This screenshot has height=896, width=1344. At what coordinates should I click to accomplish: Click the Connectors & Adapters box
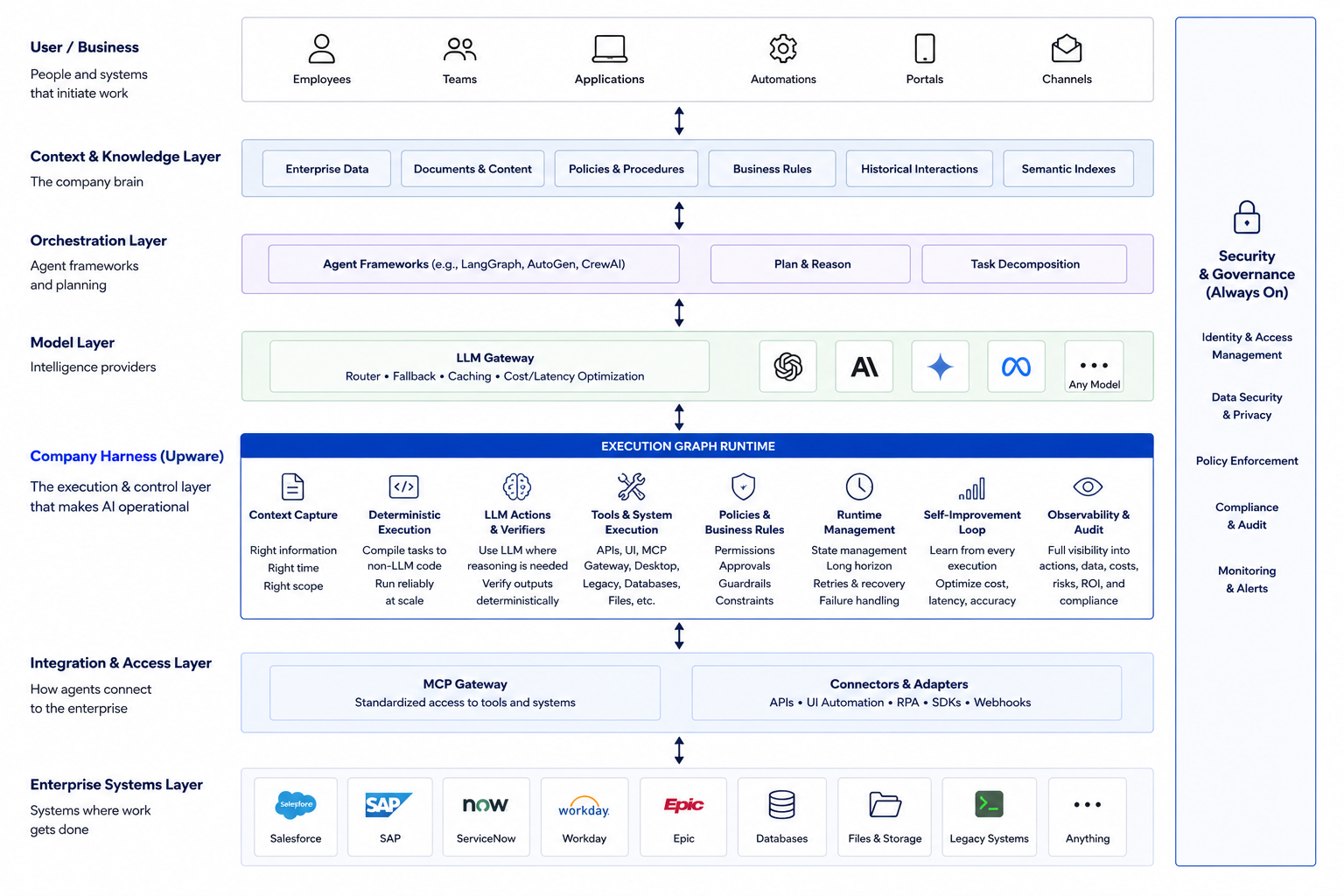pyautogui.click(x=906, y=693)
